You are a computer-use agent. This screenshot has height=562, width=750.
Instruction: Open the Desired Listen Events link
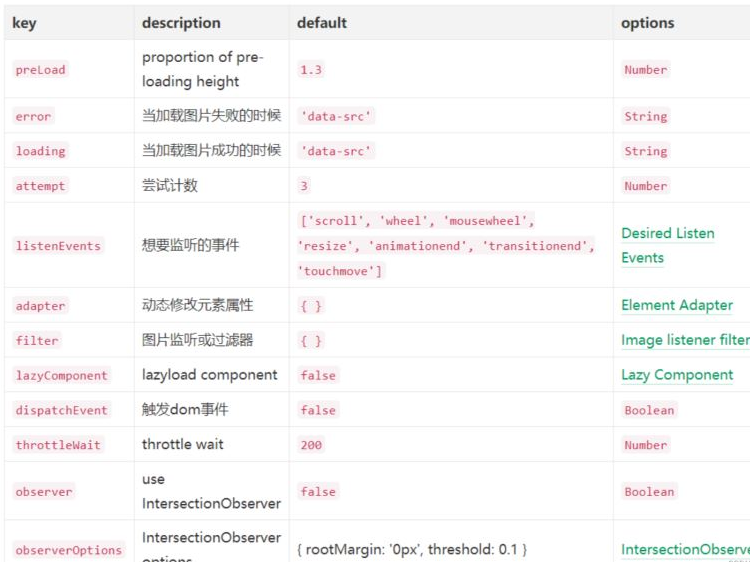coord(667,245)
